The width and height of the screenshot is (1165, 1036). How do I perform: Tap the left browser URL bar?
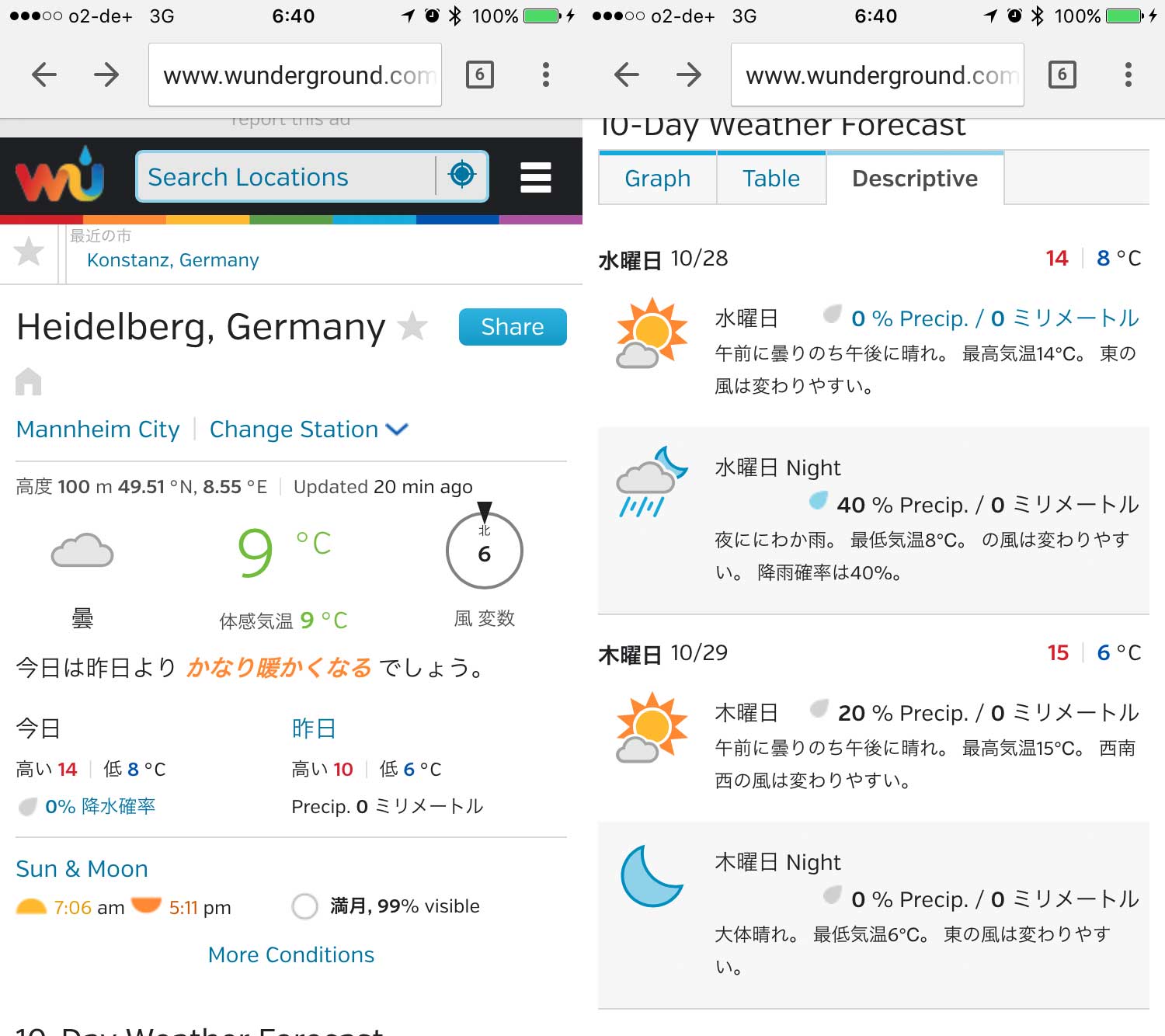pos(295,75)
